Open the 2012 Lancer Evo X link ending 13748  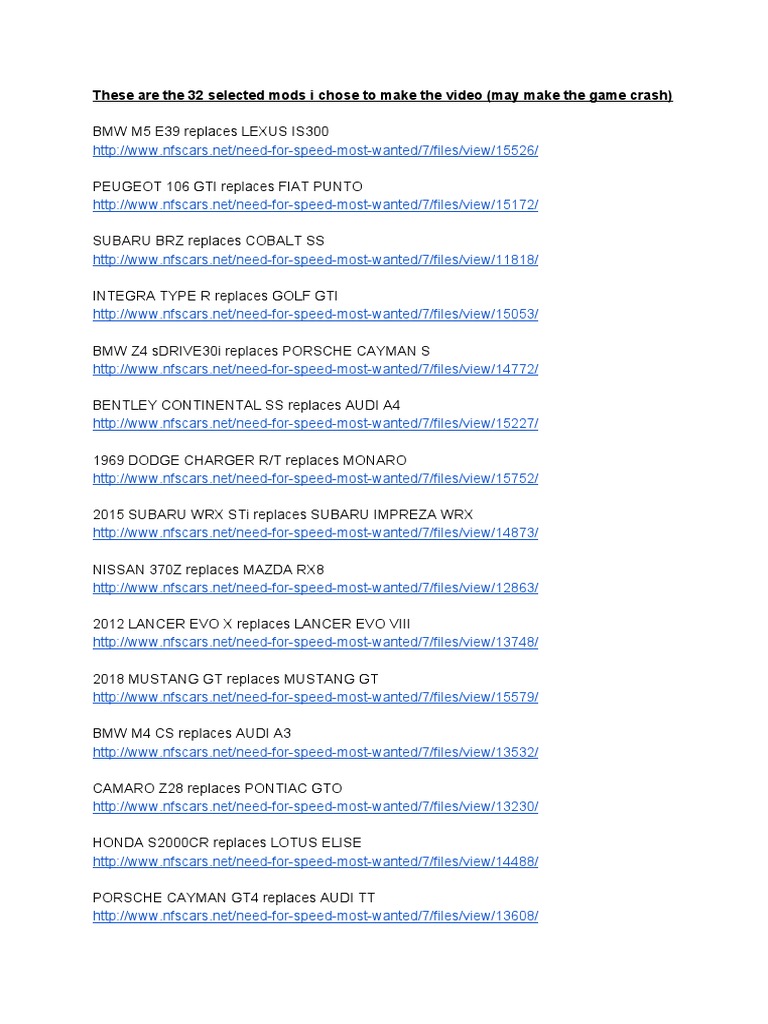[x=315, y=642]
